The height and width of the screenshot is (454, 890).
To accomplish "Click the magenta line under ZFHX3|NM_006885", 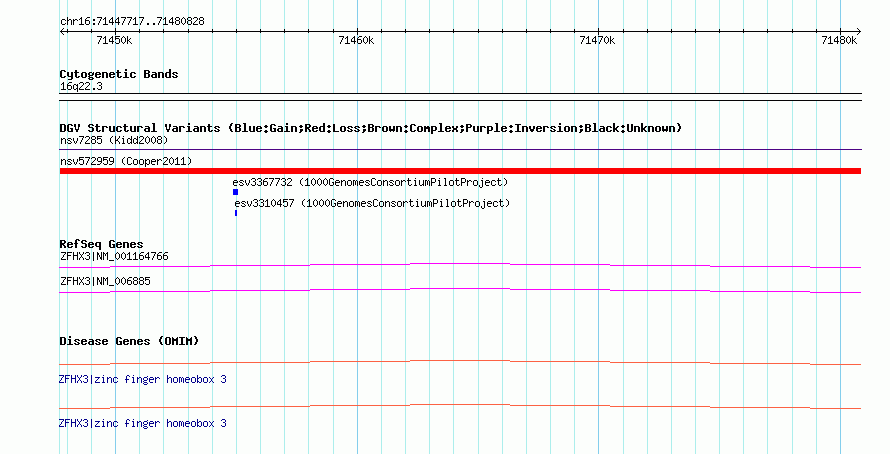I will [460, 290].
